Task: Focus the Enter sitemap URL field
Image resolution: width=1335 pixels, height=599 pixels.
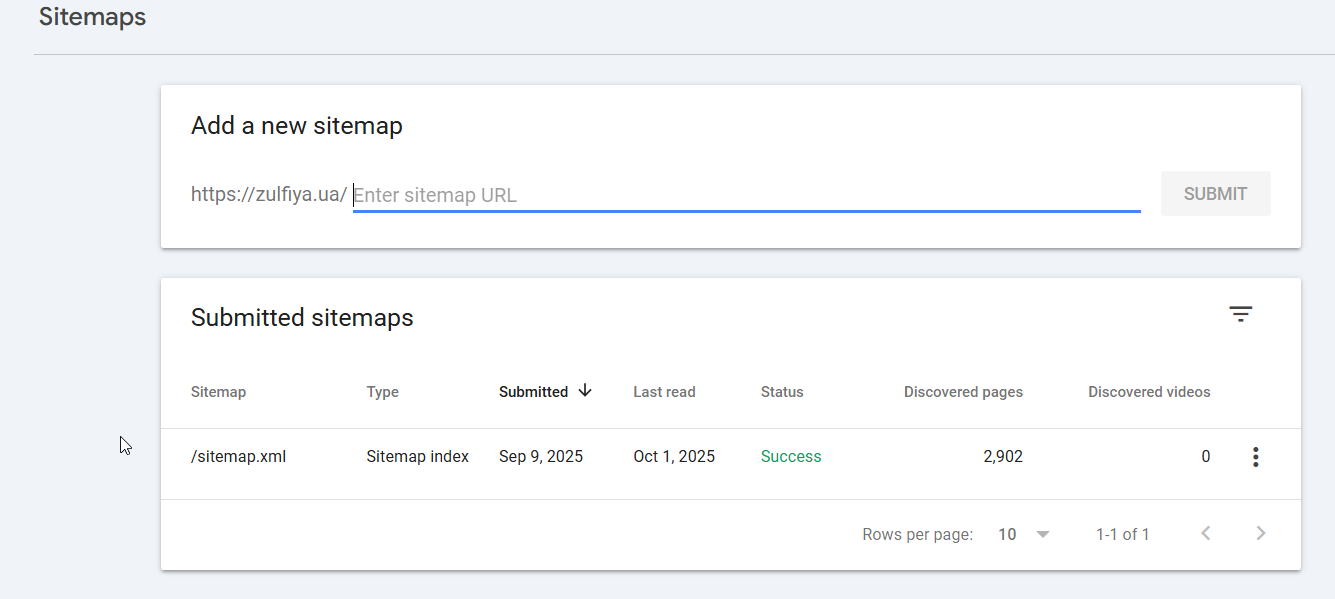Action: point(746,195)
